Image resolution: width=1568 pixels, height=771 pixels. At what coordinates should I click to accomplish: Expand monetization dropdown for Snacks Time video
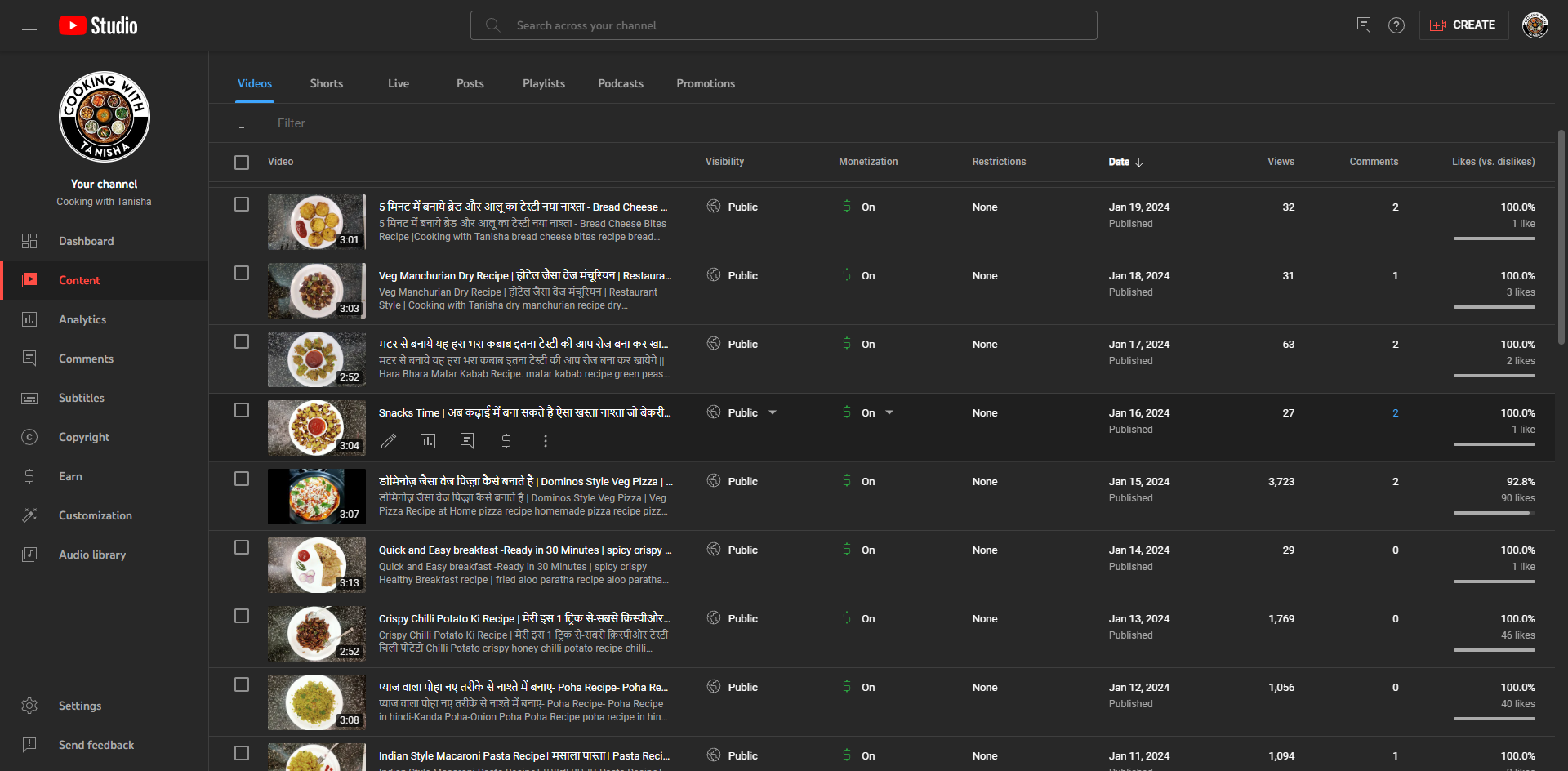click(889, 413)
